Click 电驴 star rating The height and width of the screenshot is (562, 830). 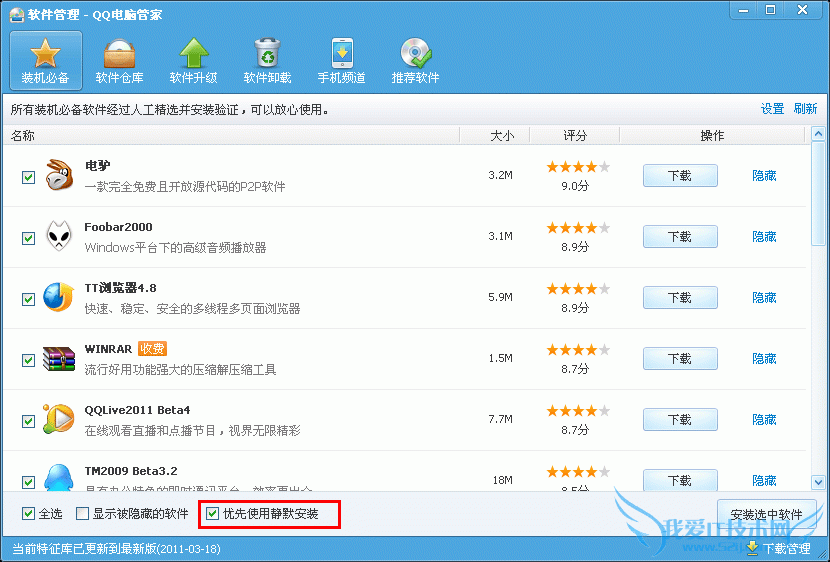[x=578, y=167]
